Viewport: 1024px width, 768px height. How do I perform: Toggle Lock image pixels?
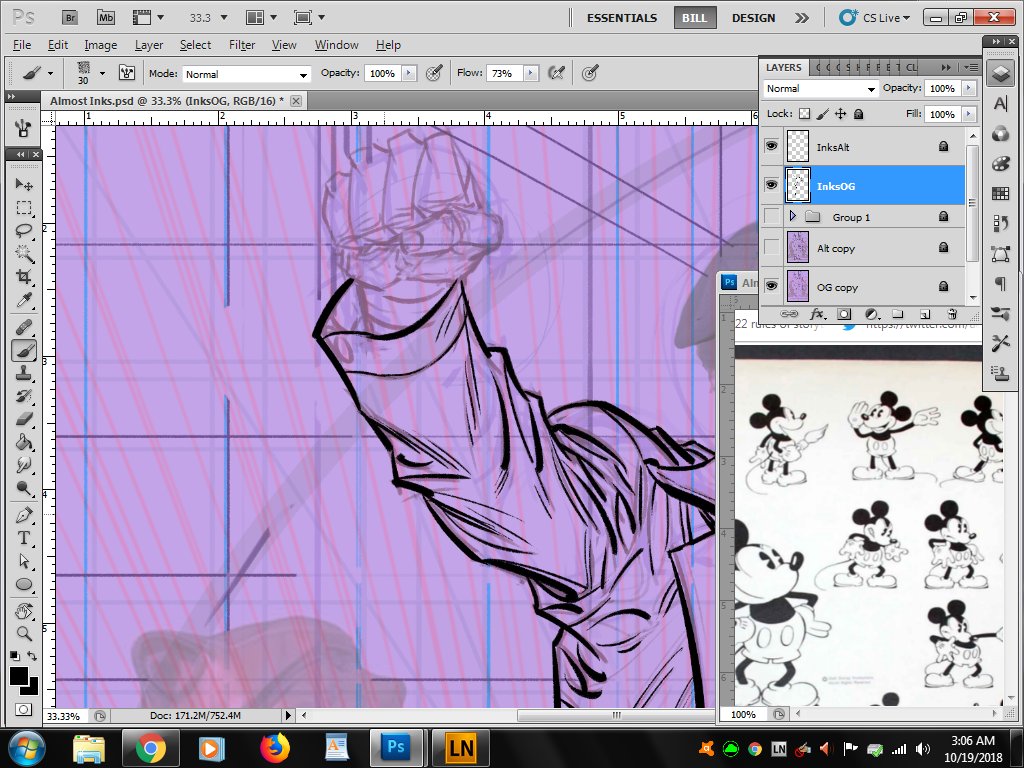pyautogui.click(x=823, y=114)
